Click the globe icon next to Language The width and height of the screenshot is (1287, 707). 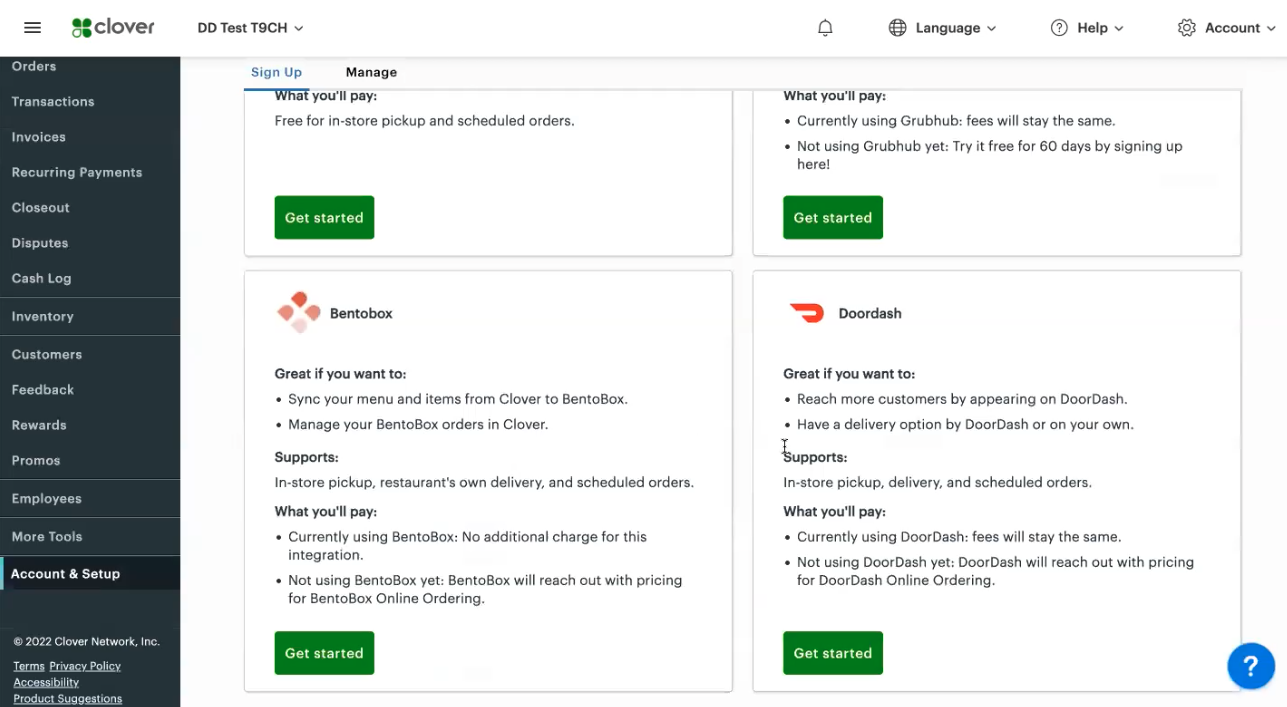(x=897, y=27)
